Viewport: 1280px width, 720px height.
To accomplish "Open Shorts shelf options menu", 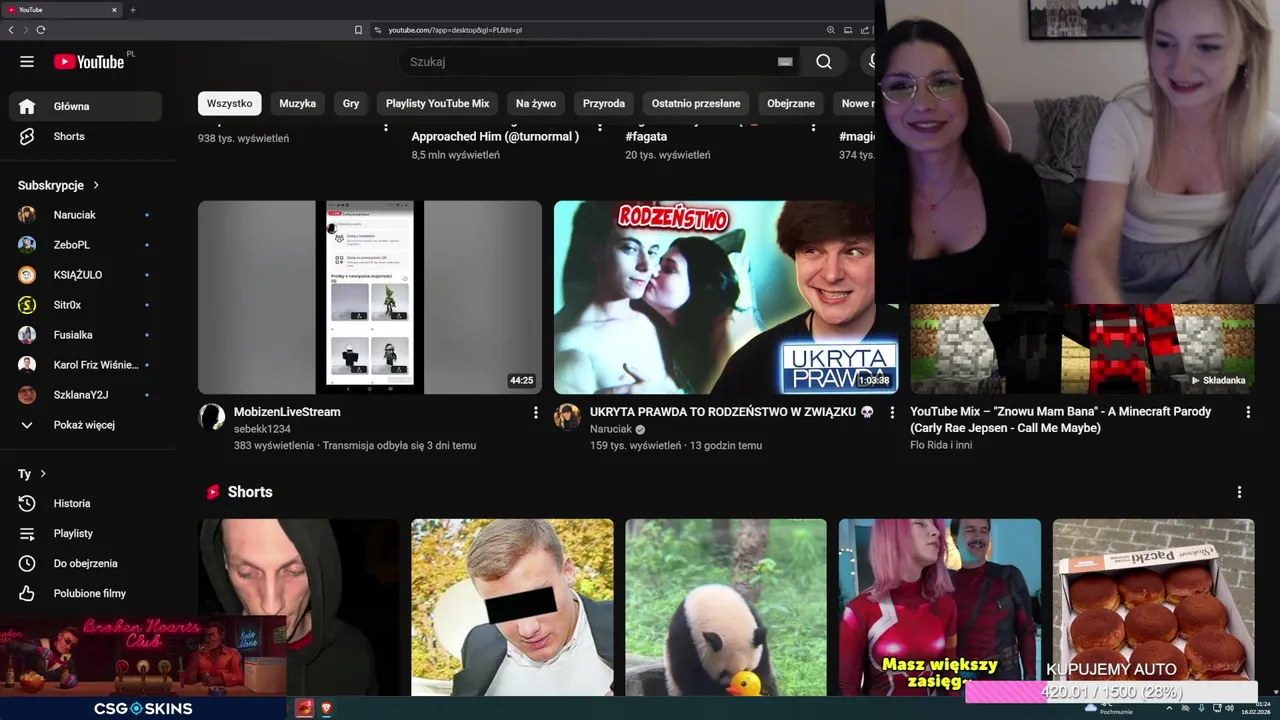I will tap(1239, 492).
